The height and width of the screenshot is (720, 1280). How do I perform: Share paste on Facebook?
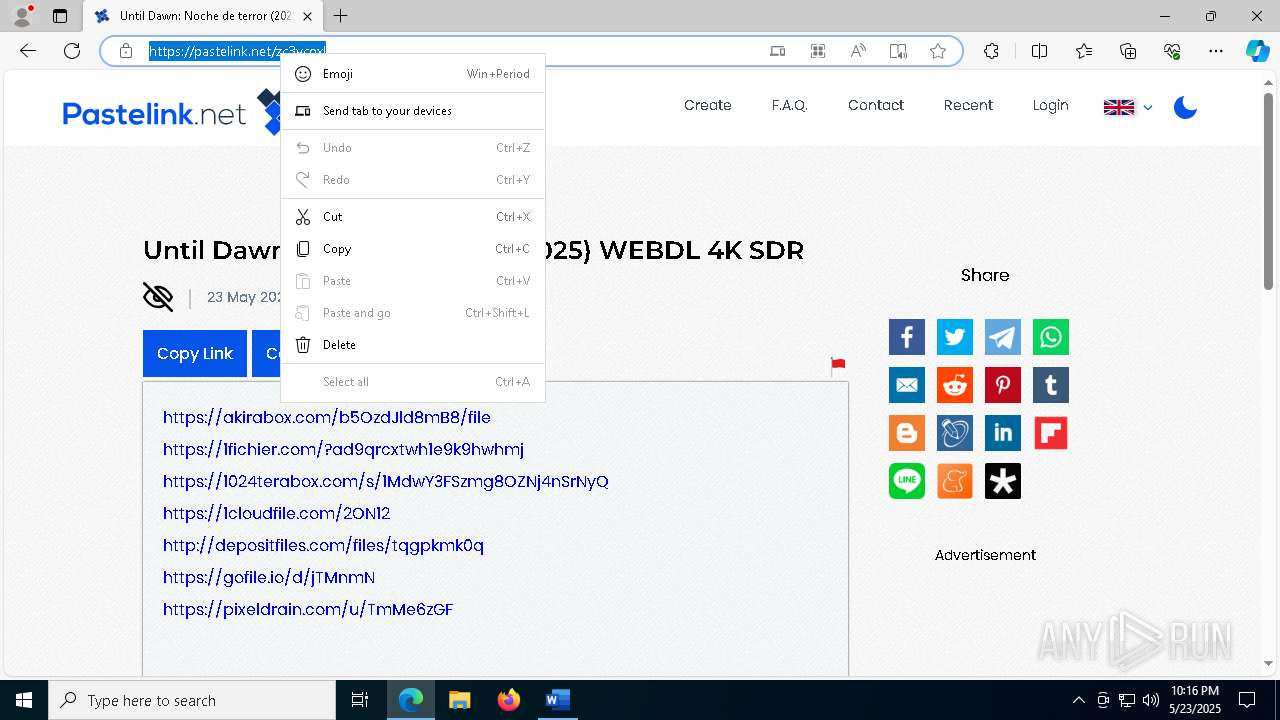point(907,337)
